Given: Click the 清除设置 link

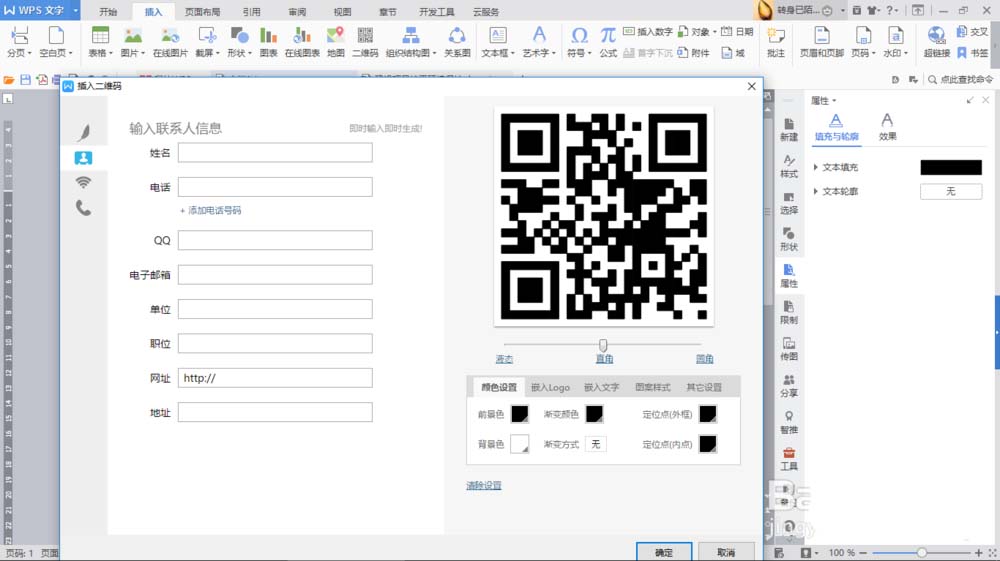Looking at the screenshot, I should [483, 485].
